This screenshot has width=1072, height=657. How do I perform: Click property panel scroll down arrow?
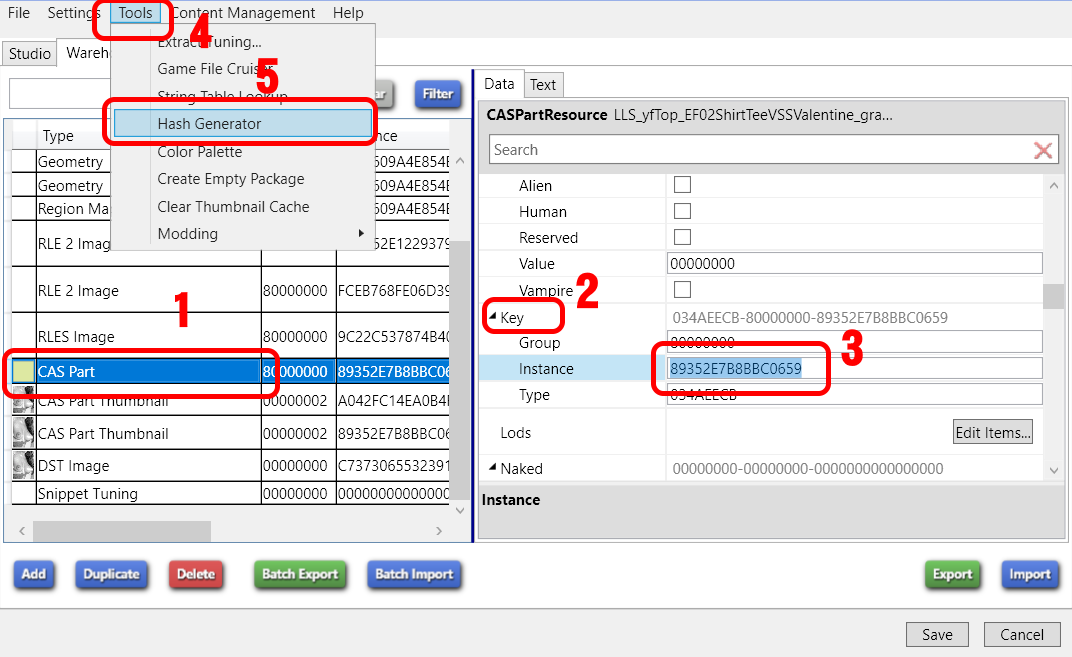[x=1054, y=470]
